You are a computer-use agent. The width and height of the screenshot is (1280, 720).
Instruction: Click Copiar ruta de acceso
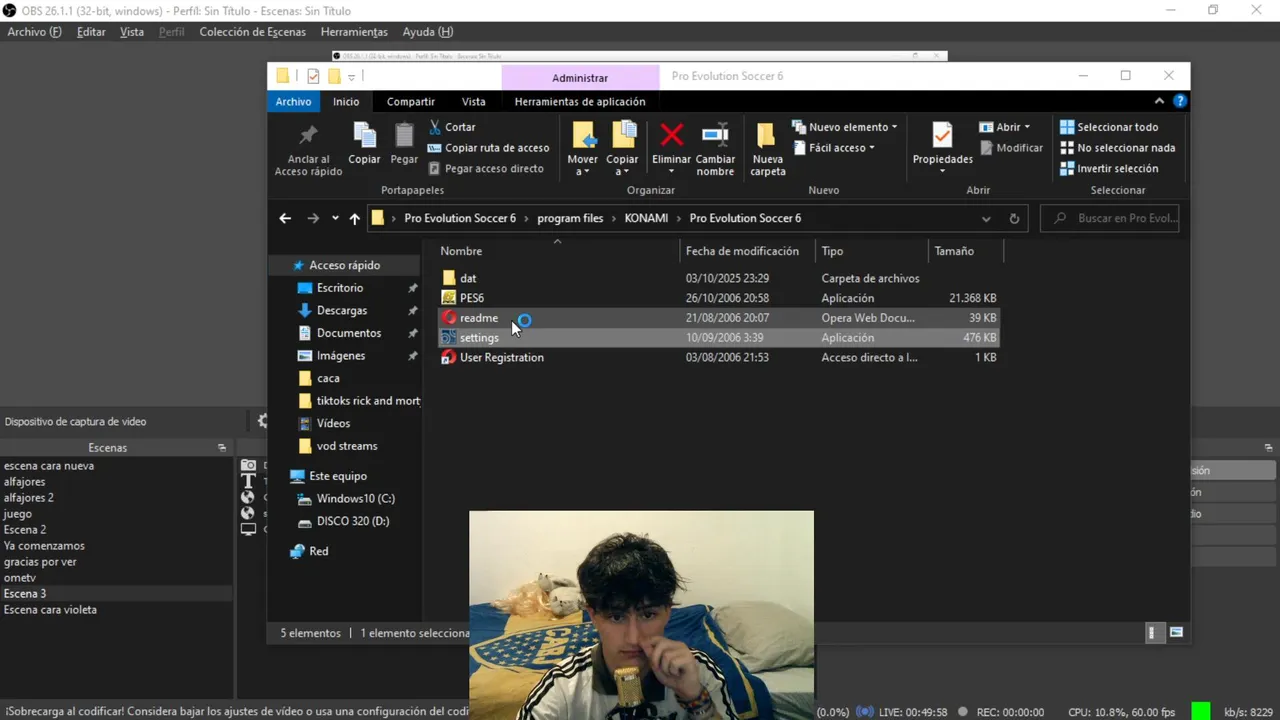[x=489, y=148]
